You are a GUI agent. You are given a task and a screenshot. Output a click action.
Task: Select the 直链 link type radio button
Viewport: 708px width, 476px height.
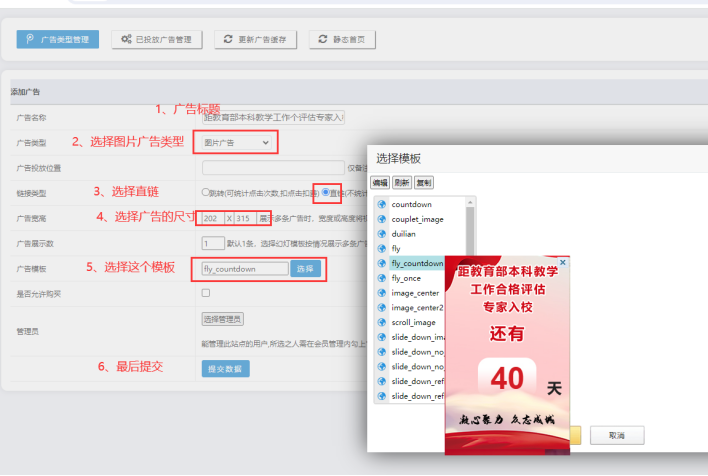coord(326,192)
